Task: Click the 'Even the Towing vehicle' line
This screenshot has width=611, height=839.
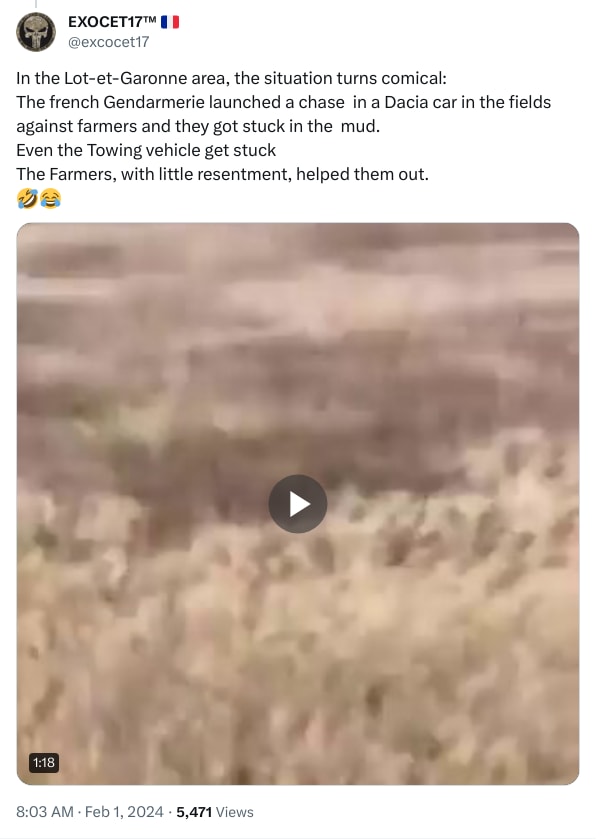Action: tap(146, 150)
